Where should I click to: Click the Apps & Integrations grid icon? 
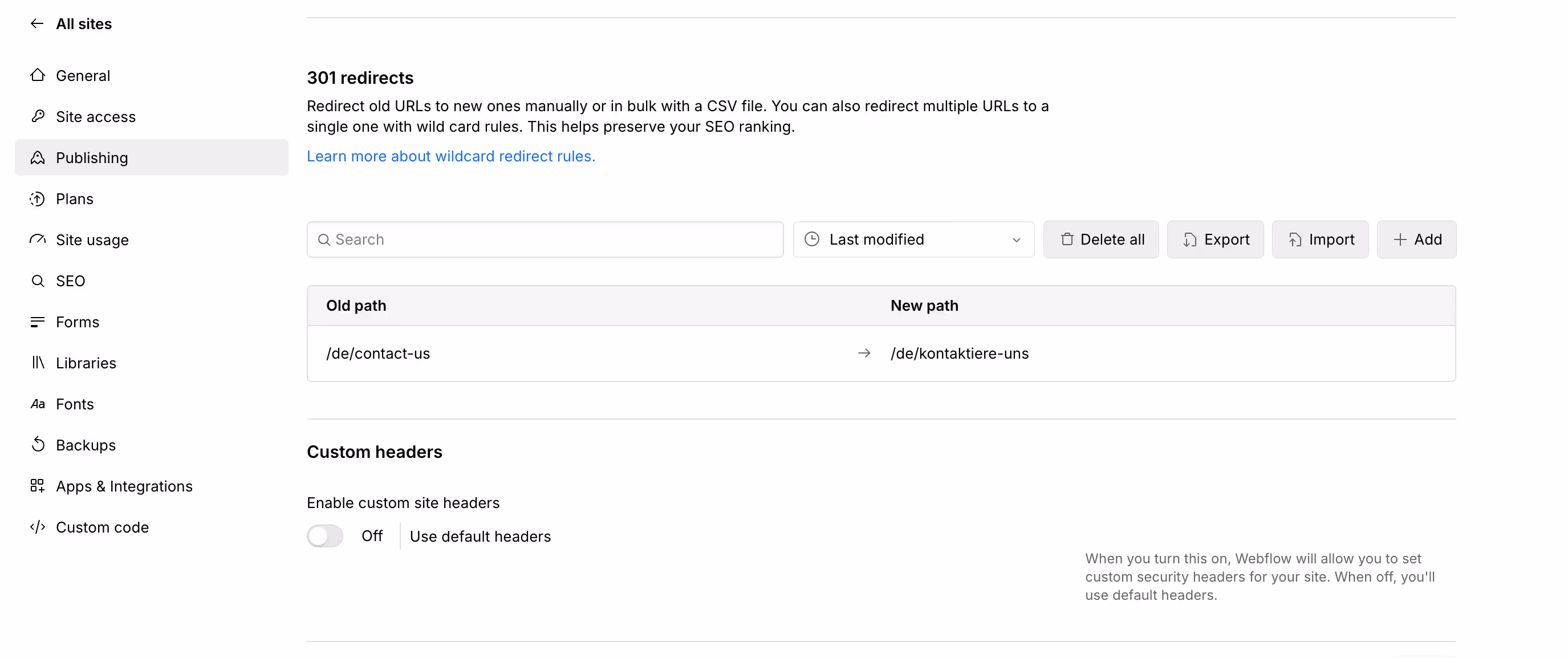coord(38,486)
